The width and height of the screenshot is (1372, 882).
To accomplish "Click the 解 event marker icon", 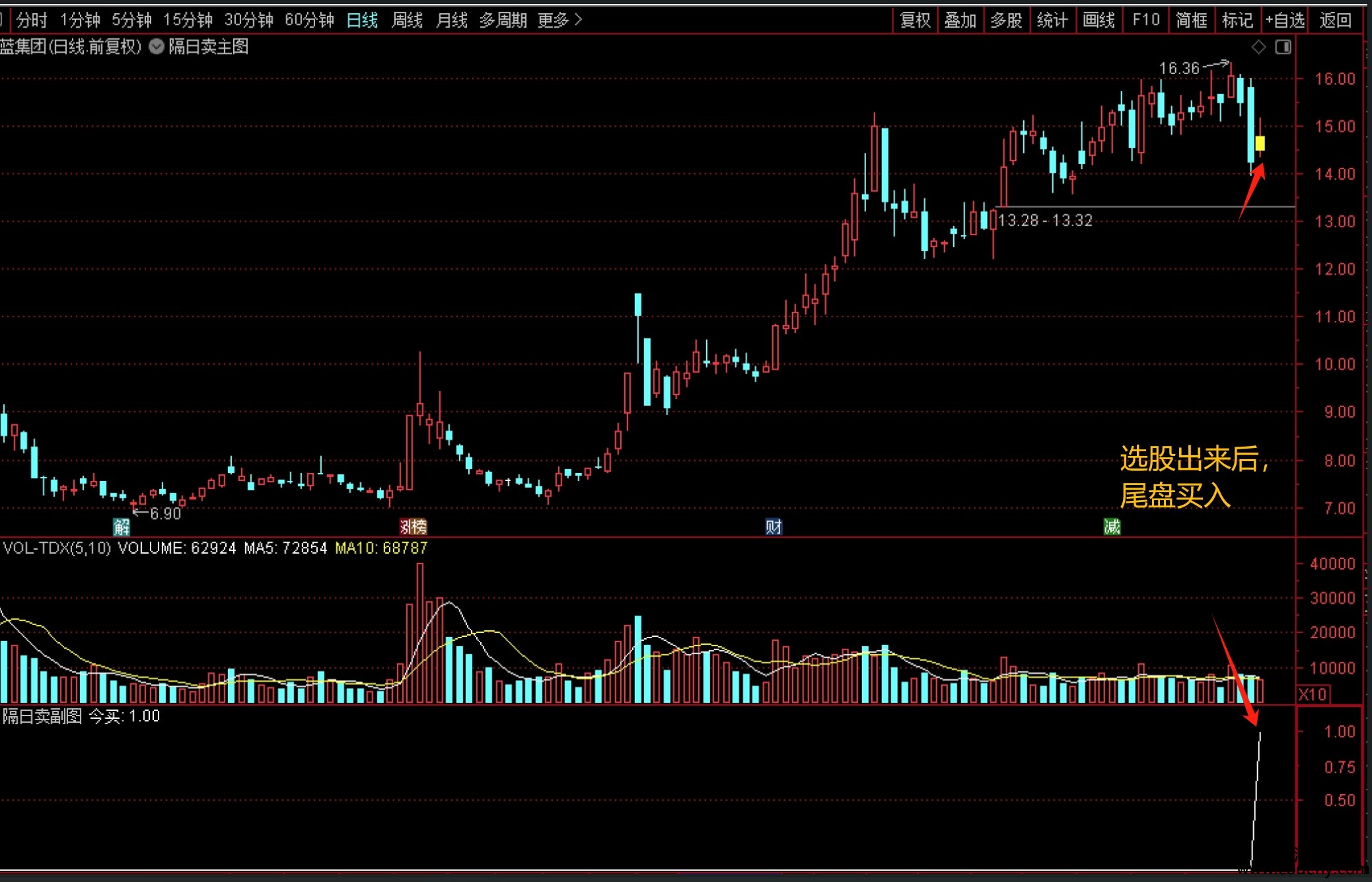I will point(122,527).
